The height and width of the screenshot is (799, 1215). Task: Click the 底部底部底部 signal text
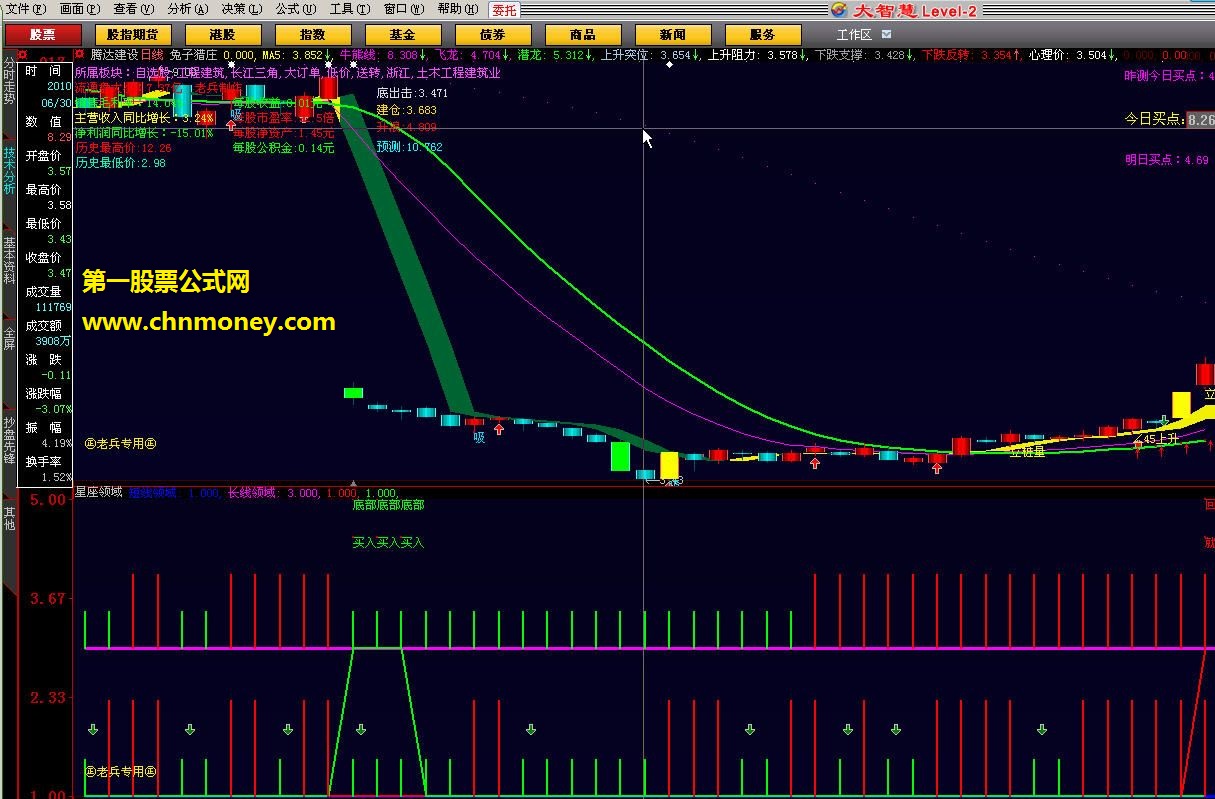click(388, 505)
